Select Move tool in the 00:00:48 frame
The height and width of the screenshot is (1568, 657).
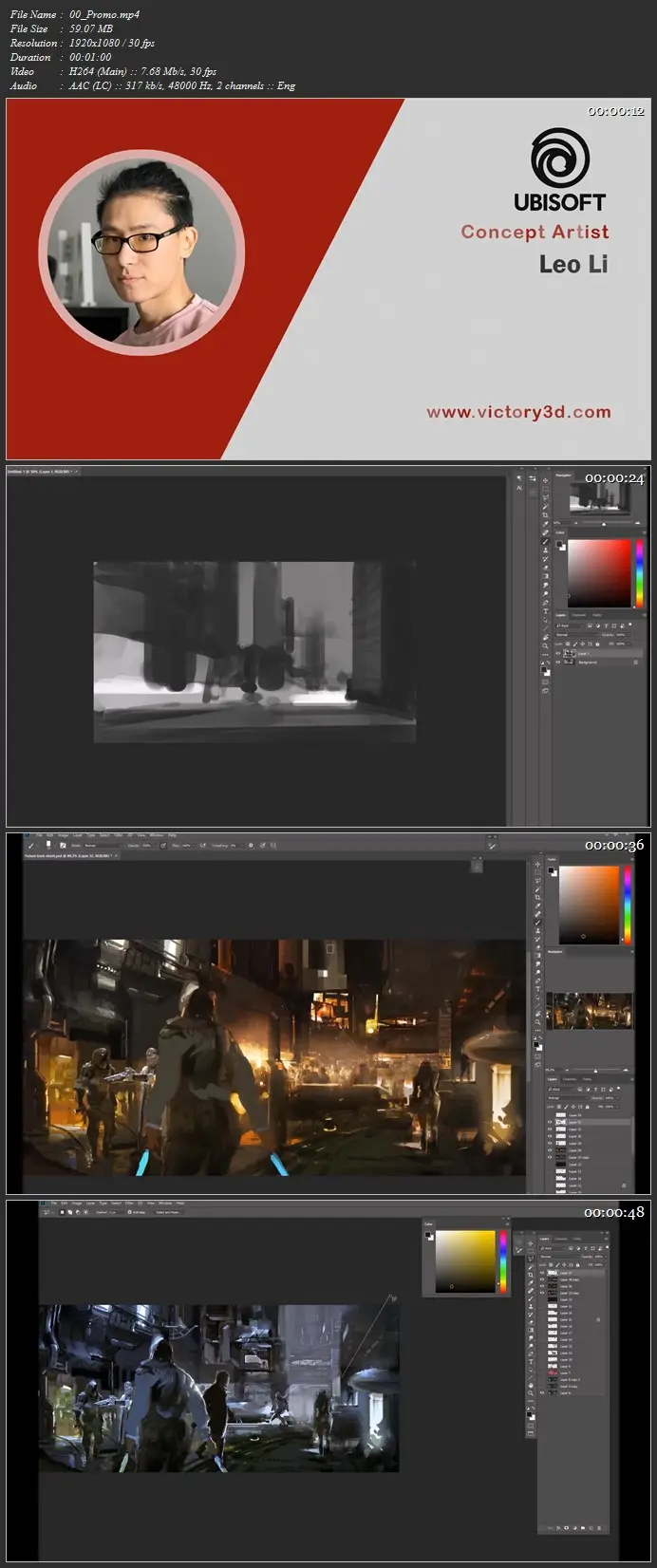coord(531,1243)
